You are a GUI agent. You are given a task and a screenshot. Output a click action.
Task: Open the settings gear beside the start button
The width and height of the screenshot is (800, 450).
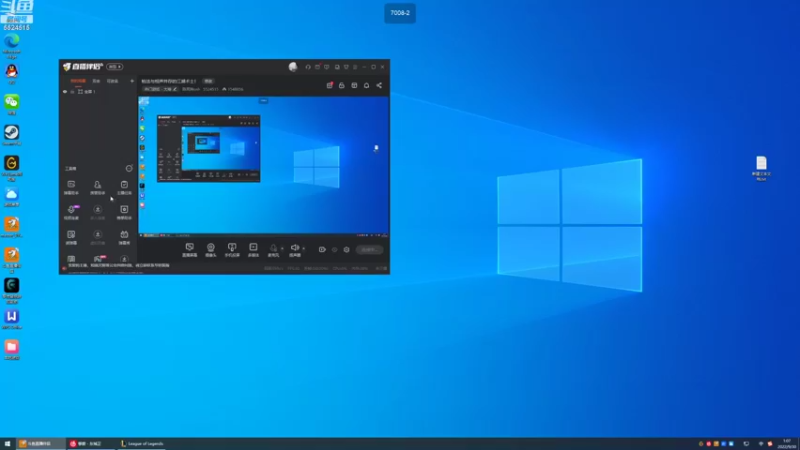346,249
